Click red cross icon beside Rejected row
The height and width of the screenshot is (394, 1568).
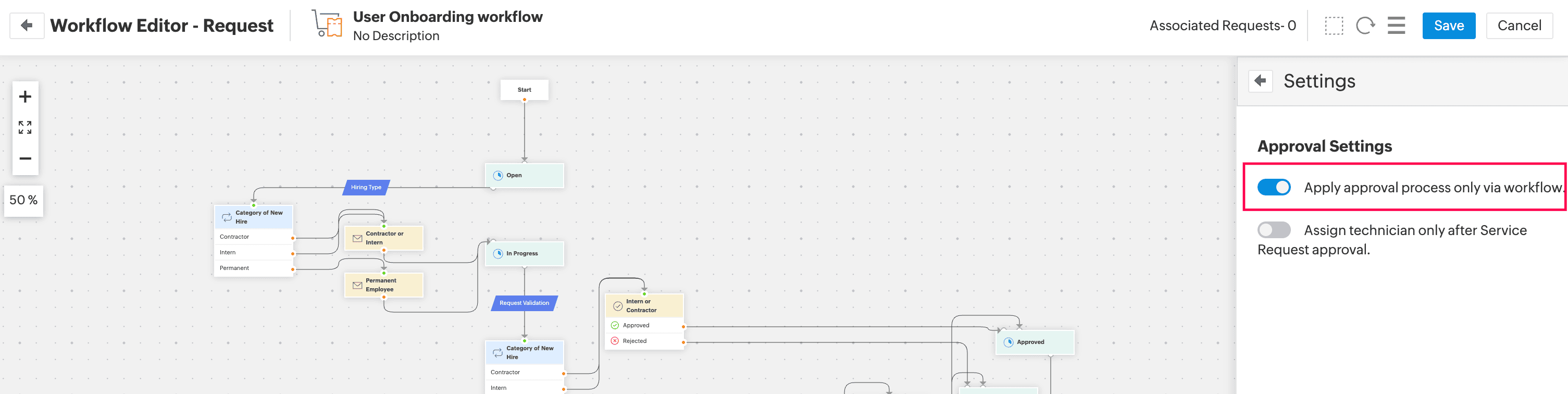point(615,341)
